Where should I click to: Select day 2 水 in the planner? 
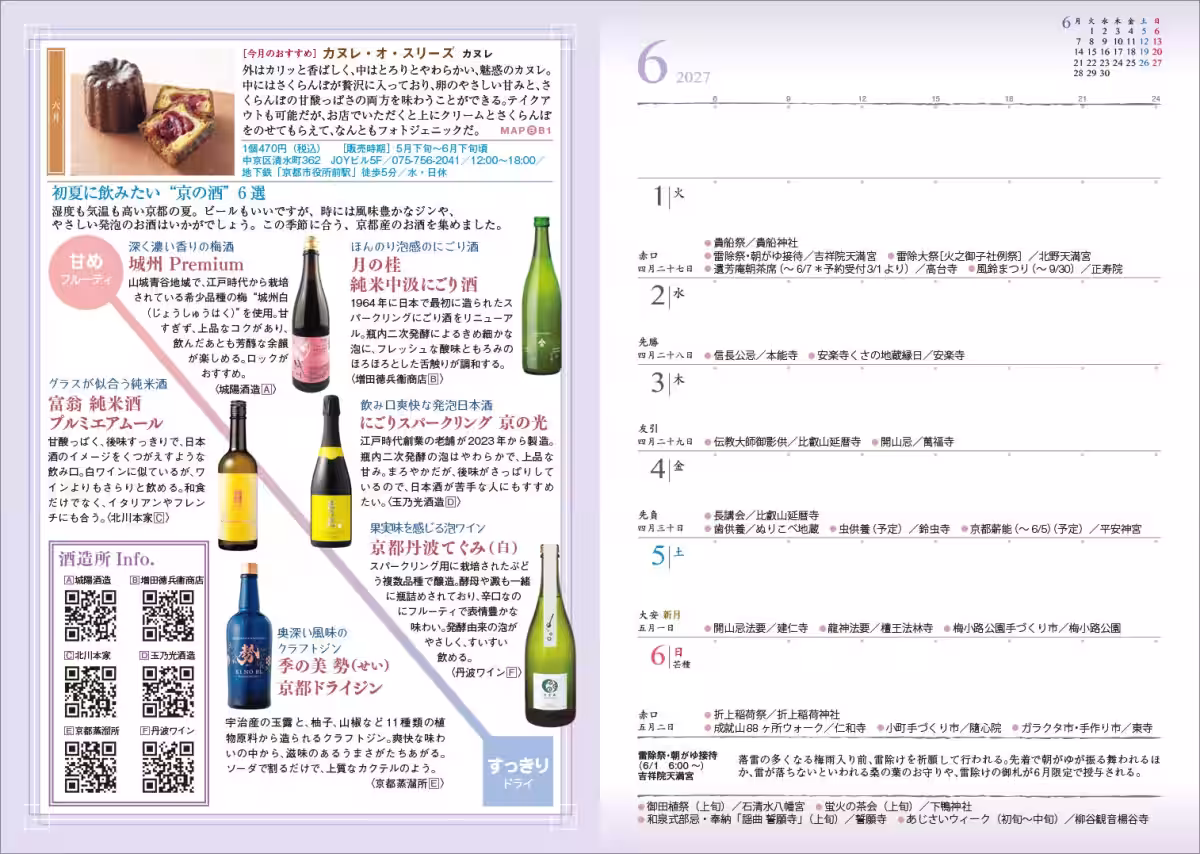(x=668, y=294)
